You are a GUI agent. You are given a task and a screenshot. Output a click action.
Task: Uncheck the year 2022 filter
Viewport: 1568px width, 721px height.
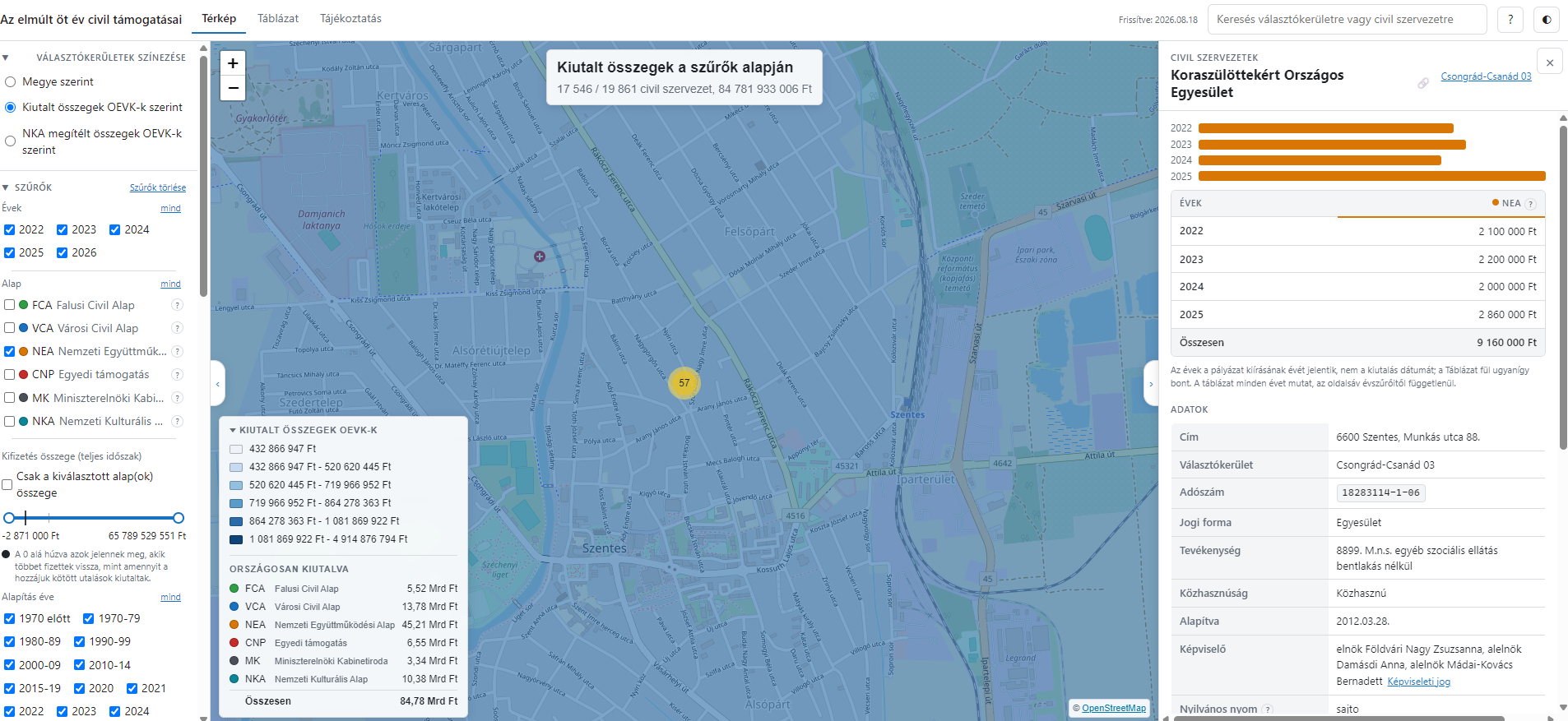10,229
